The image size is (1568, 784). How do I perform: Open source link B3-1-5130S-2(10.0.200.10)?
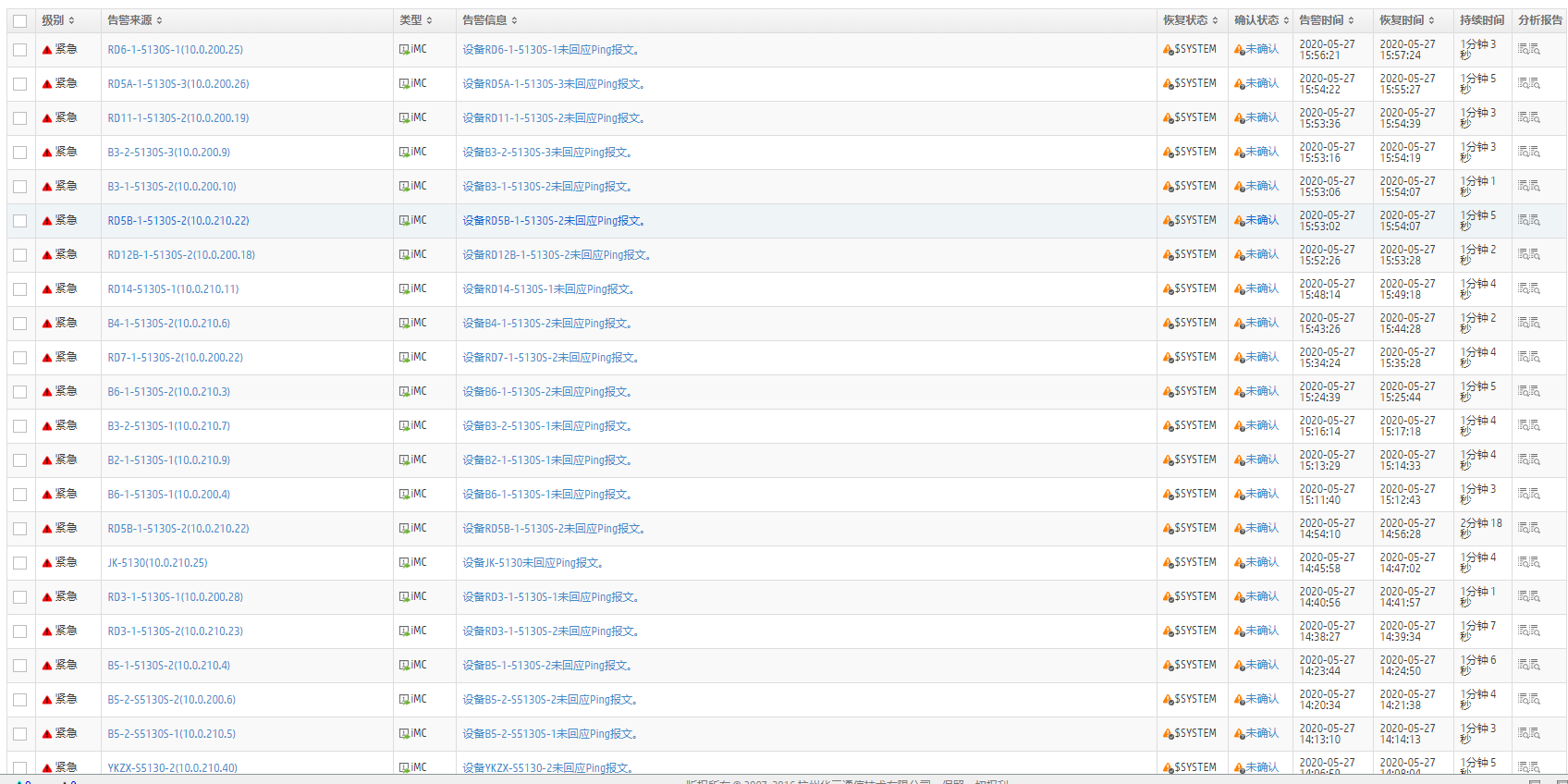point(172,187)
